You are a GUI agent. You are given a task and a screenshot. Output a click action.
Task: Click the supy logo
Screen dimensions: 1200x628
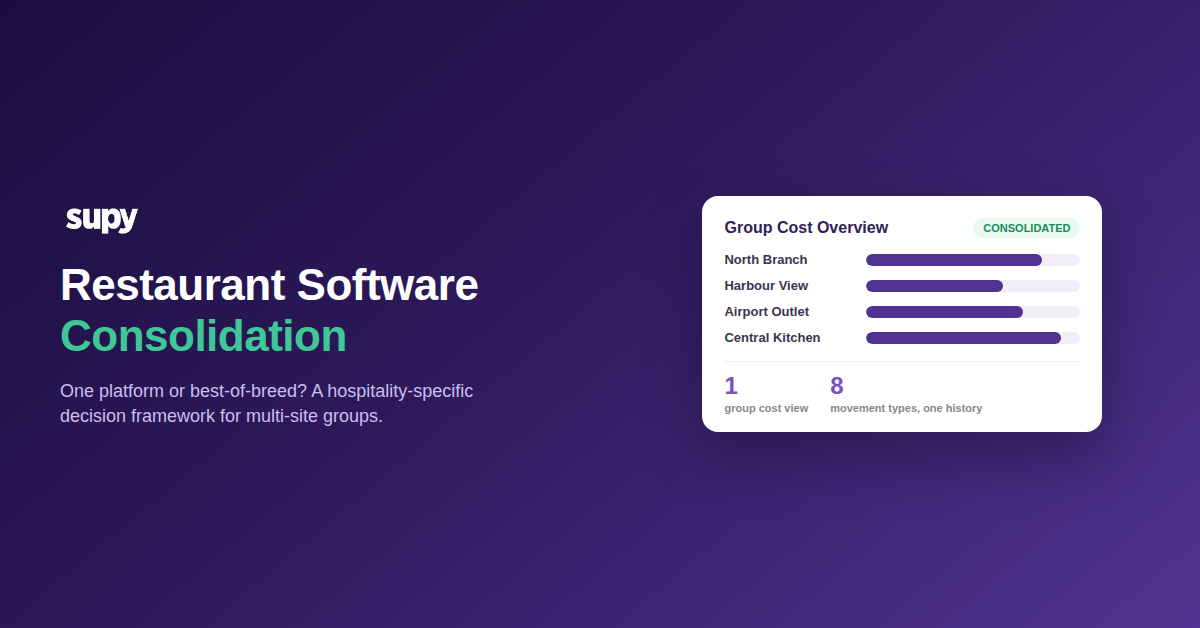point(101,219)
